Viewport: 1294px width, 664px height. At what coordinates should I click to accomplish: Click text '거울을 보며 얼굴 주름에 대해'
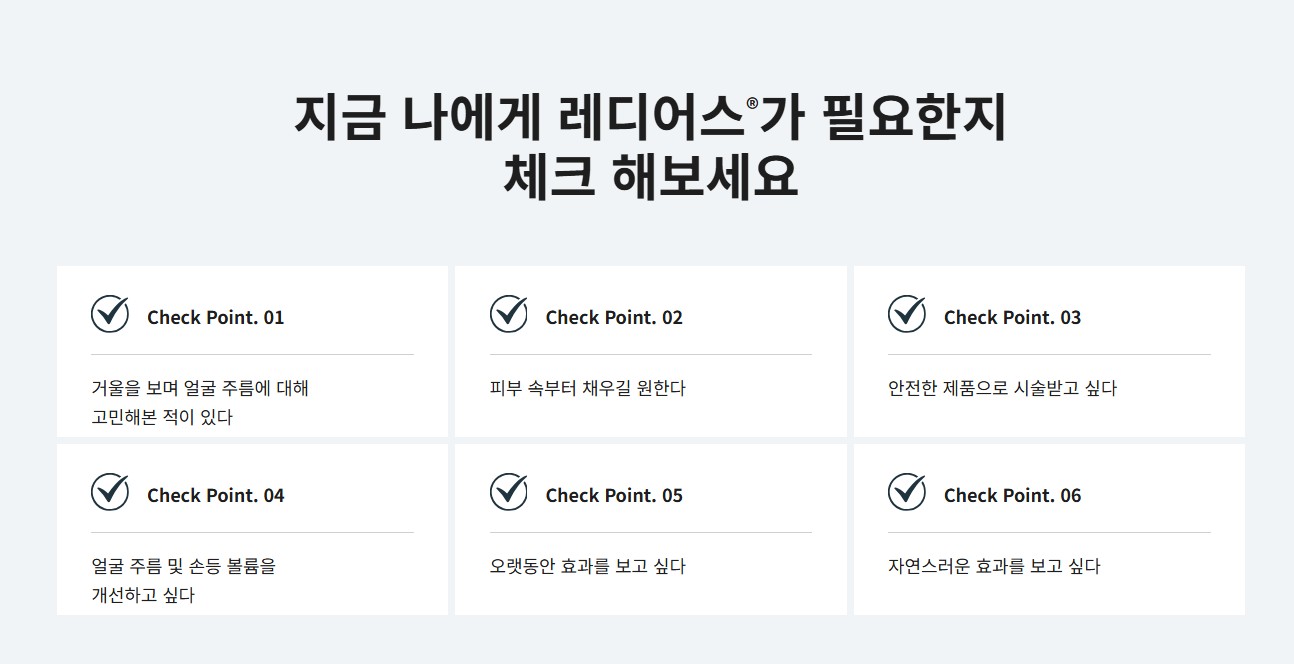tap(200, 388)
